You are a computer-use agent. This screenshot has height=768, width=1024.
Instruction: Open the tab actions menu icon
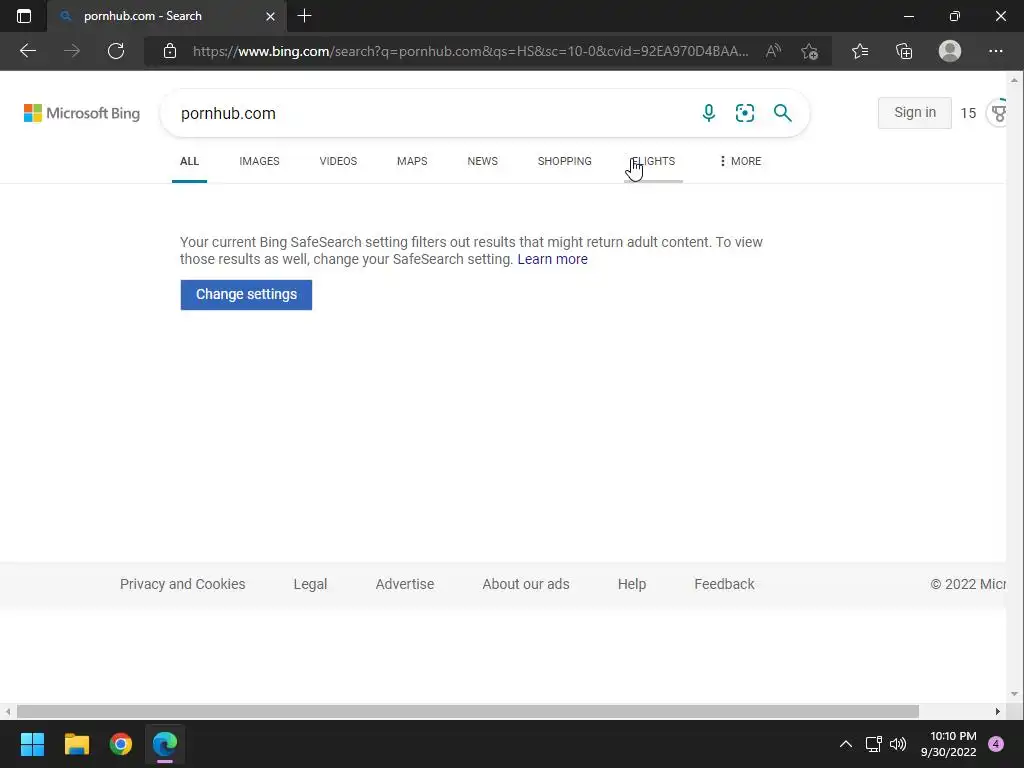[x=24, y=16]
